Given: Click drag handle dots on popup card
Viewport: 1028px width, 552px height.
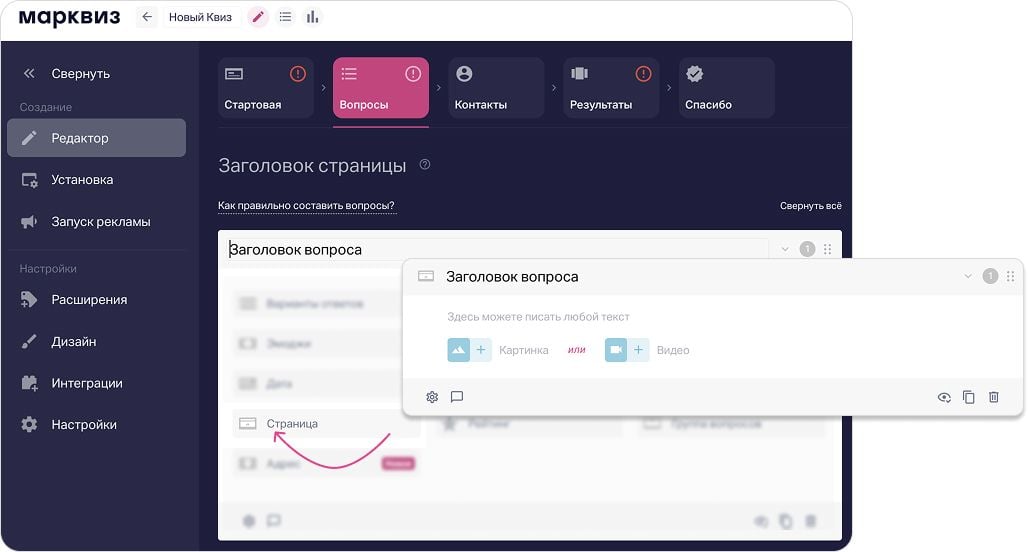Looking at the screenshot, I should pyautogui.click(x=1010, y=277).
